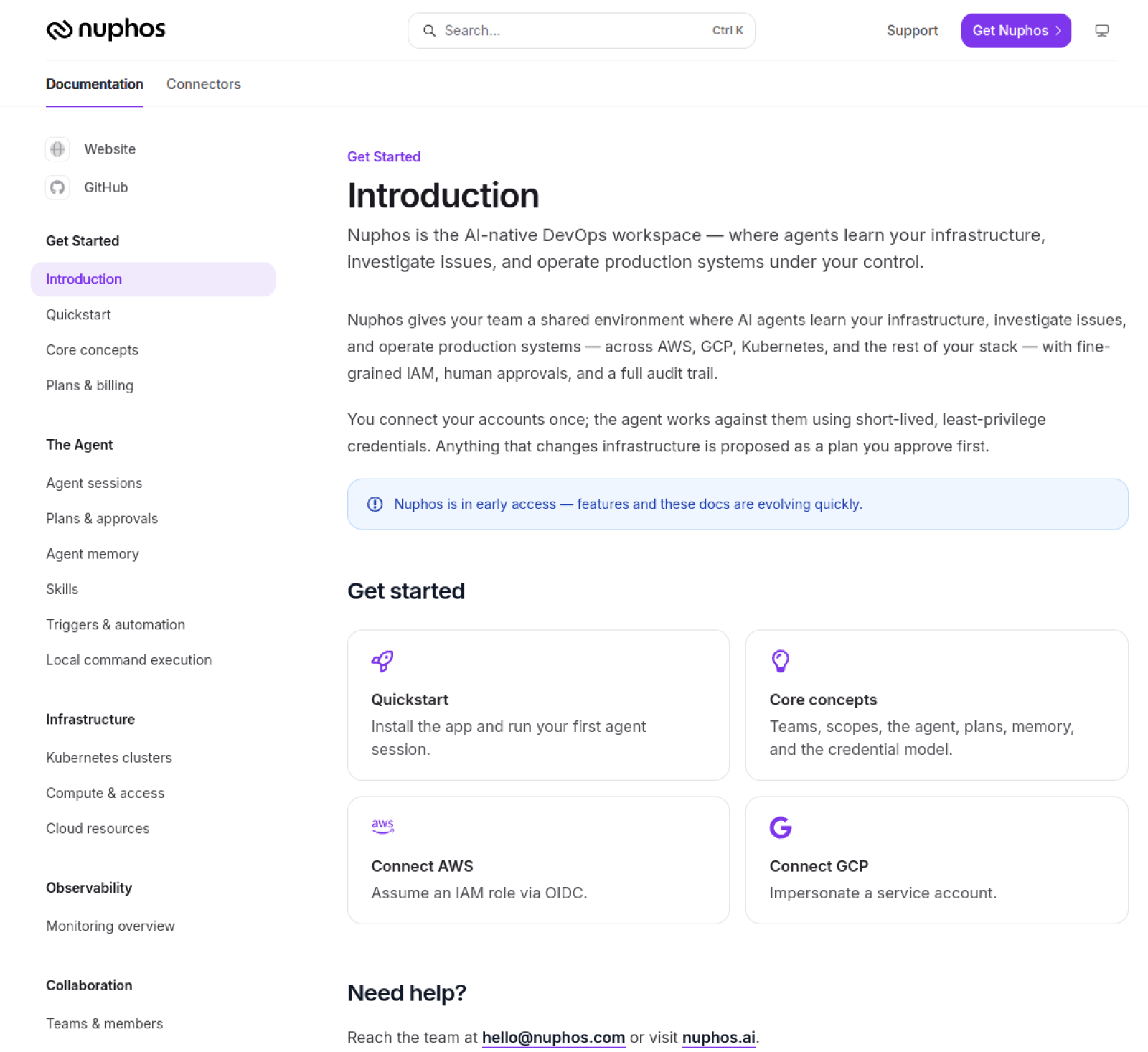Switch to the Connectors tab
Image resolution: width=1148 pixels, height=1052 pixels.
(204, 84)
